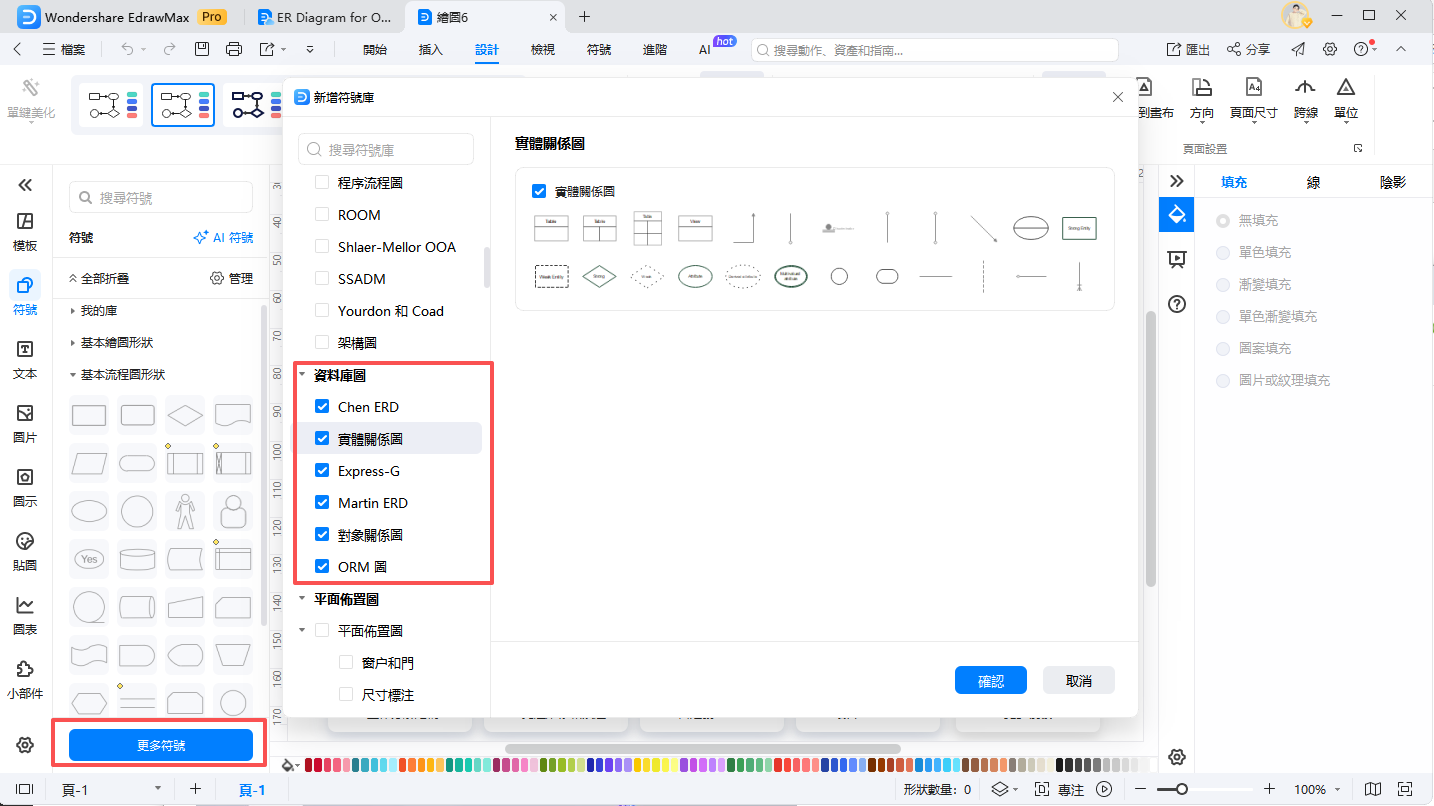Collapse the 資料庫圖 category
This screenshot has height=806, width=1434.
(302, 375)
